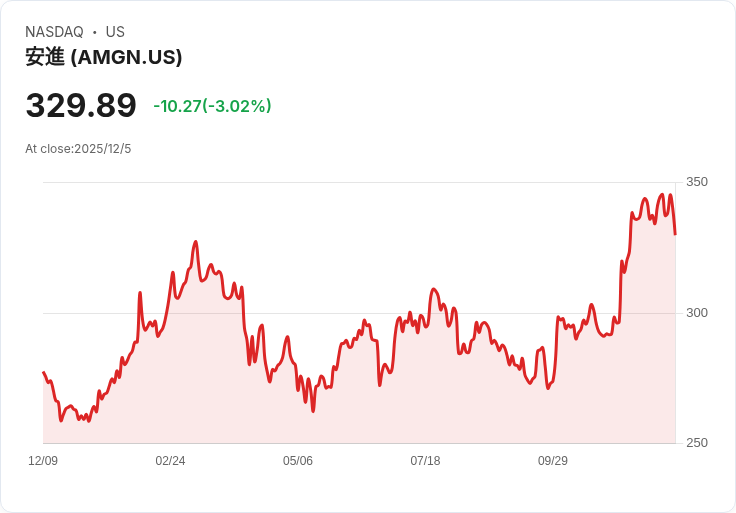Click the July peak on the price line

pyautogui.click(x=433, y=289)
